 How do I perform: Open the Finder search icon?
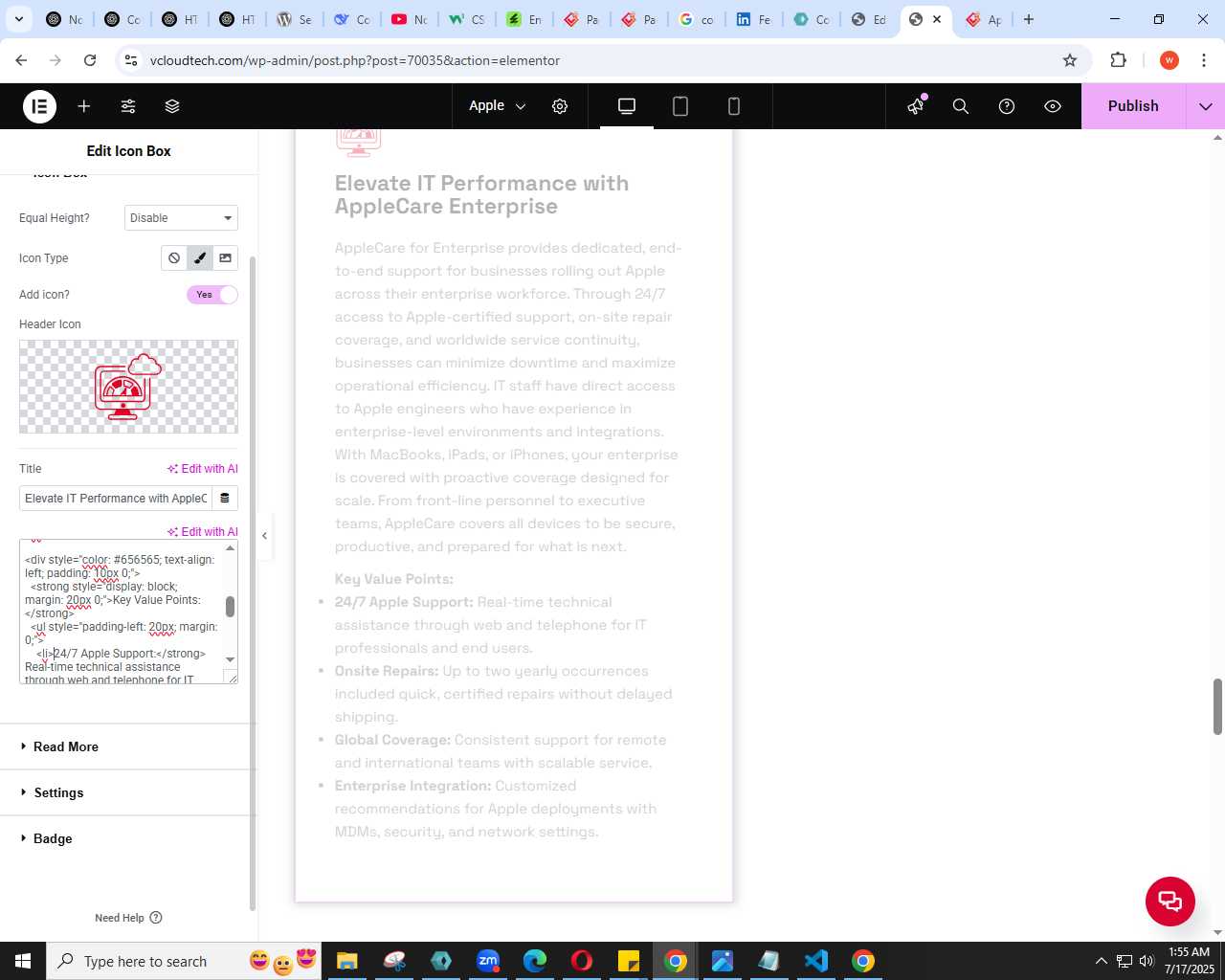pos(961,106)
